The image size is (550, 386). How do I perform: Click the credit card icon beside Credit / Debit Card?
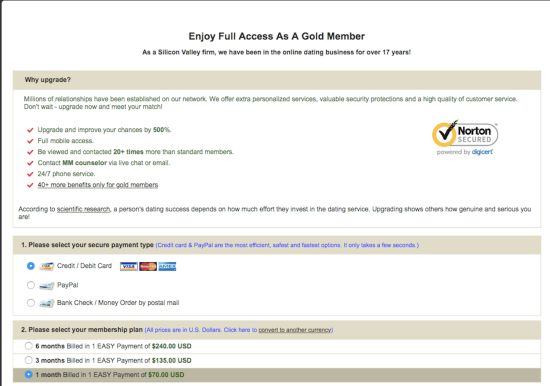[x=46, y=266]
